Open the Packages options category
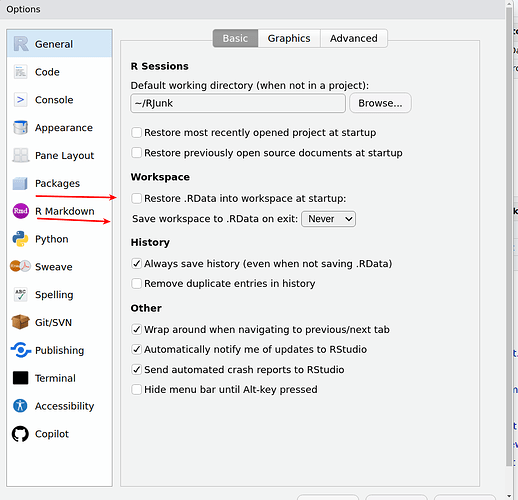The height and width of the screenshot is (500, 518). 59,183
